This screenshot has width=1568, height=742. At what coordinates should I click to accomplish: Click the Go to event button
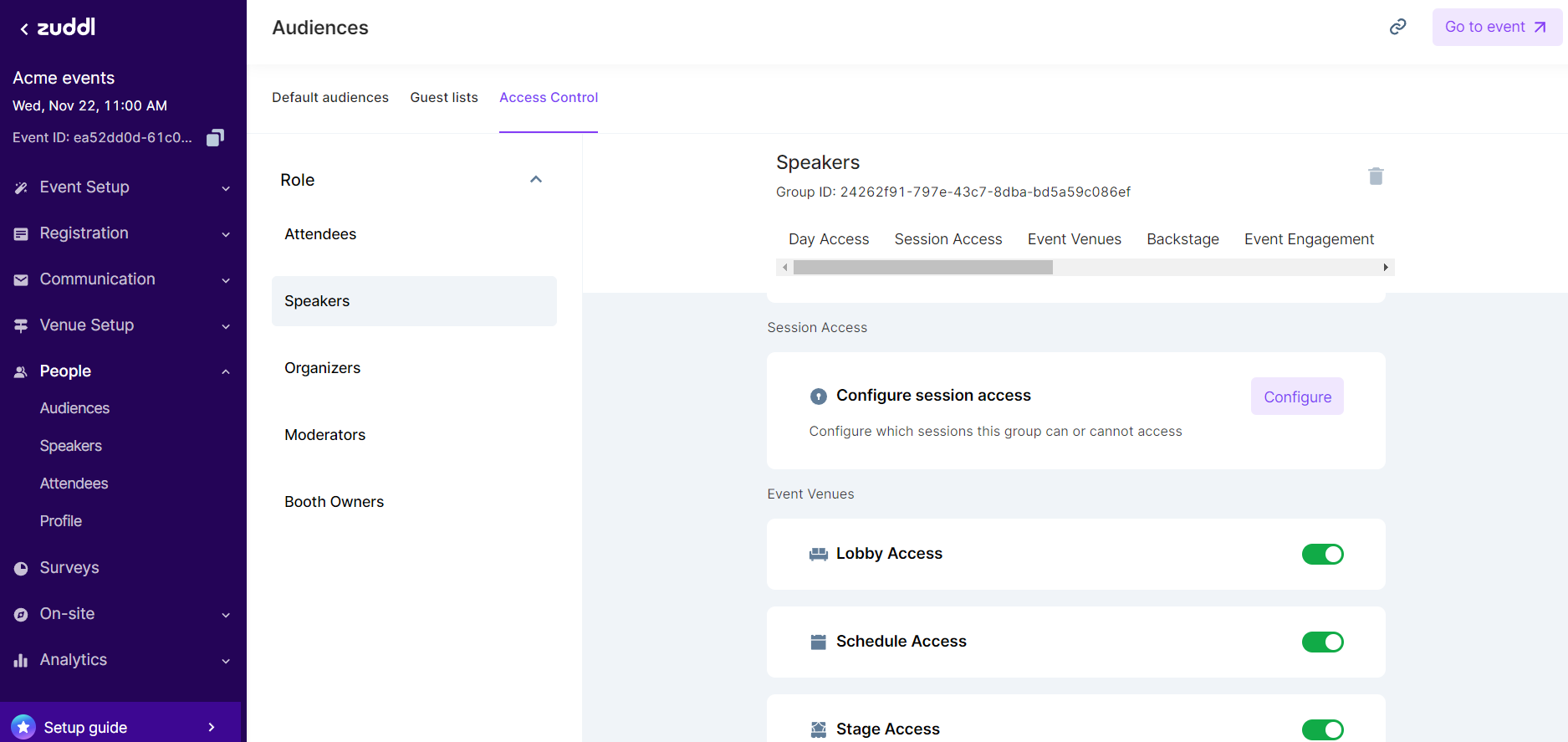point(1496,27)
